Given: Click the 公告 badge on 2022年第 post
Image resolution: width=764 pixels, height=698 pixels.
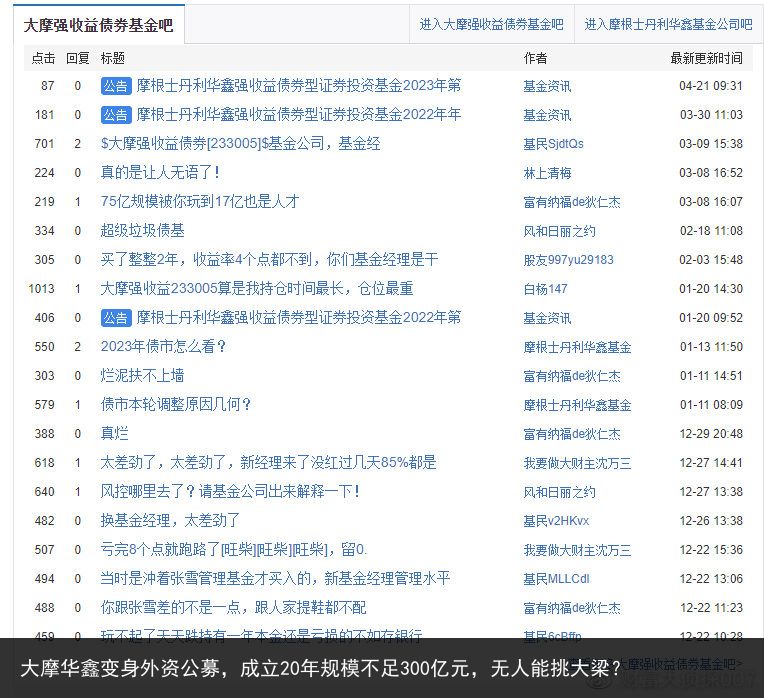Looking at the screenshot, I should click(116, 318).
